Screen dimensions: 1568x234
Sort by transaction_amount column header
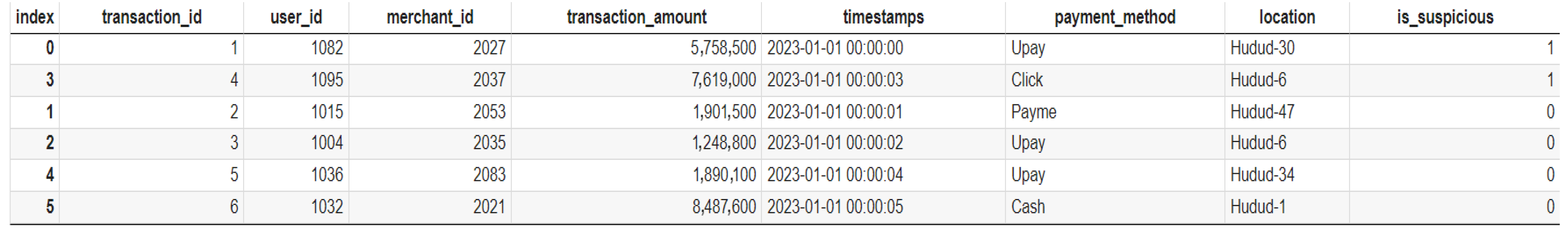pyautogui.click(x=636, y=17)
